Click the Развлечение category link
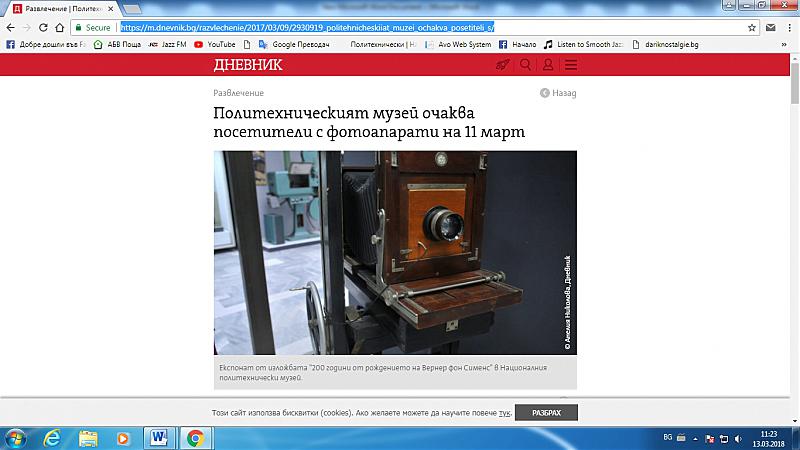800x450 pixels. pos(239,93)
